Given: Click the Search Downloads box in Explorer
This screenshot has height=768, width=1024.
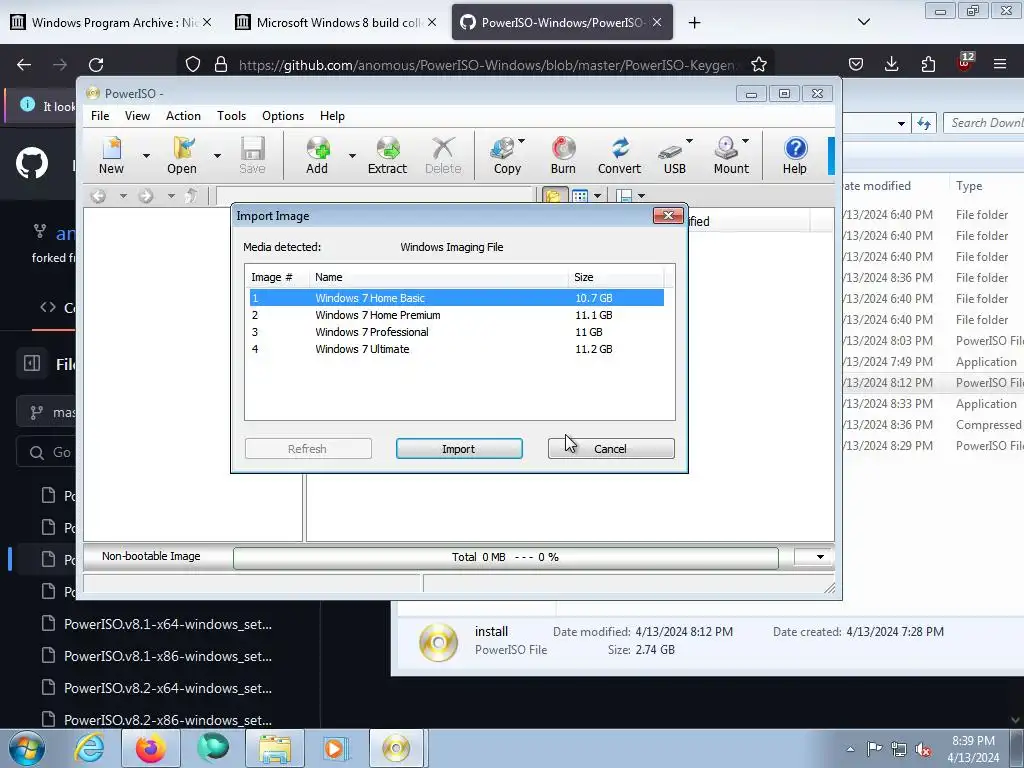Looking at the screenshot, I should pyautogui.click(x=984, y=123).
